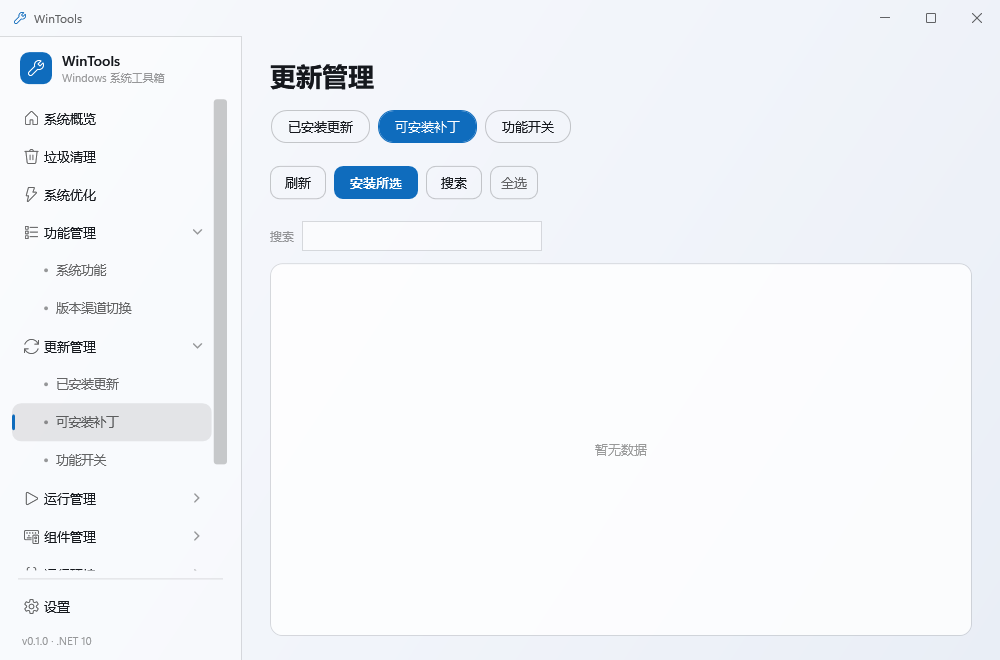Switch to the 可安装补丁 top tab
The image size is (1000, 660).
(427, 127)
